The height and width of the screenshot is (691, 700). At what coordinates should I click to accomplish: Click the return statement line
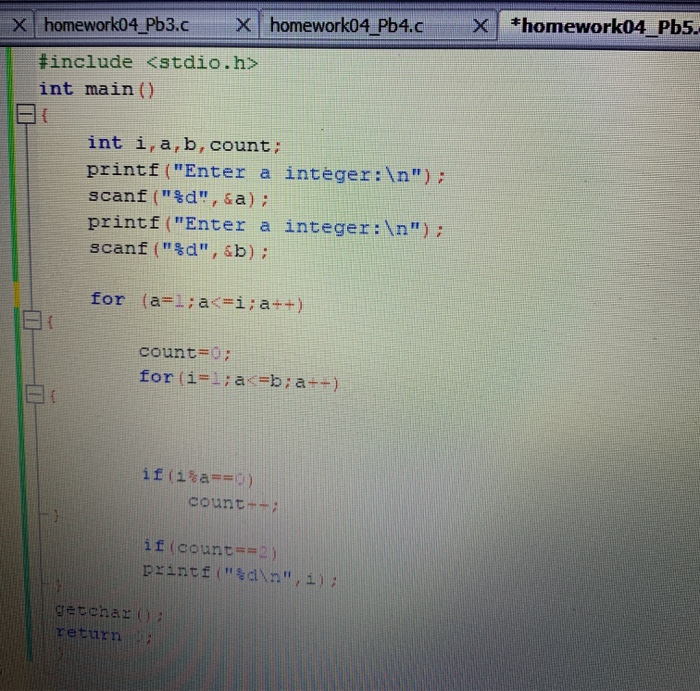104,635
